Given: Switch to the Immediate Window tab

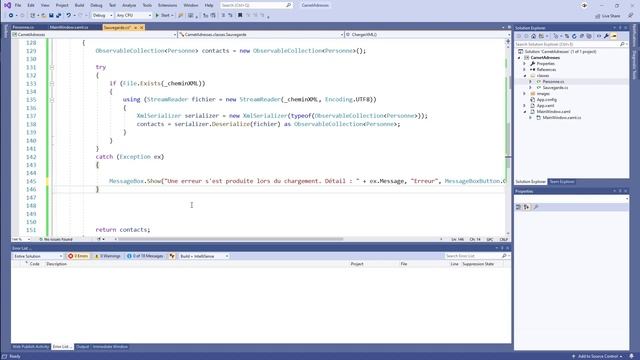Looking at the screenshot, I should point(110,347).
